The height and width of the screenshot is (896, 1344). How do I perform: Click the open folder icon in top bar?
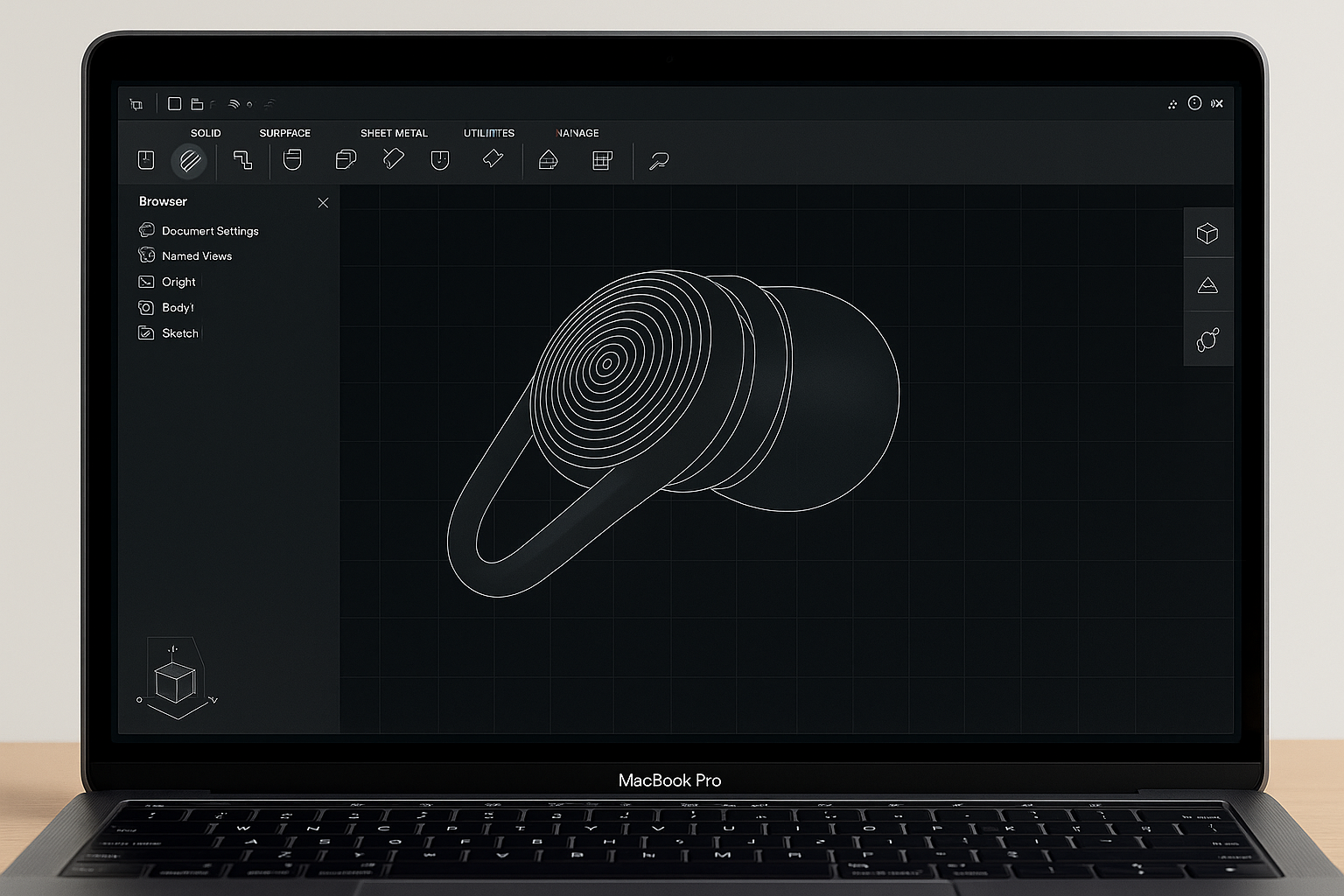pos(198,104)
